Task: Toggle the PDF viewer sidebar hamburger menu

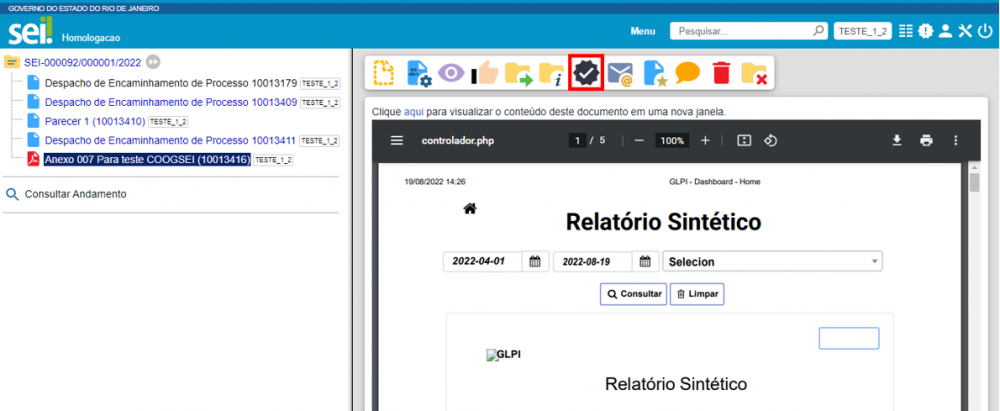Action: (397, 140)
